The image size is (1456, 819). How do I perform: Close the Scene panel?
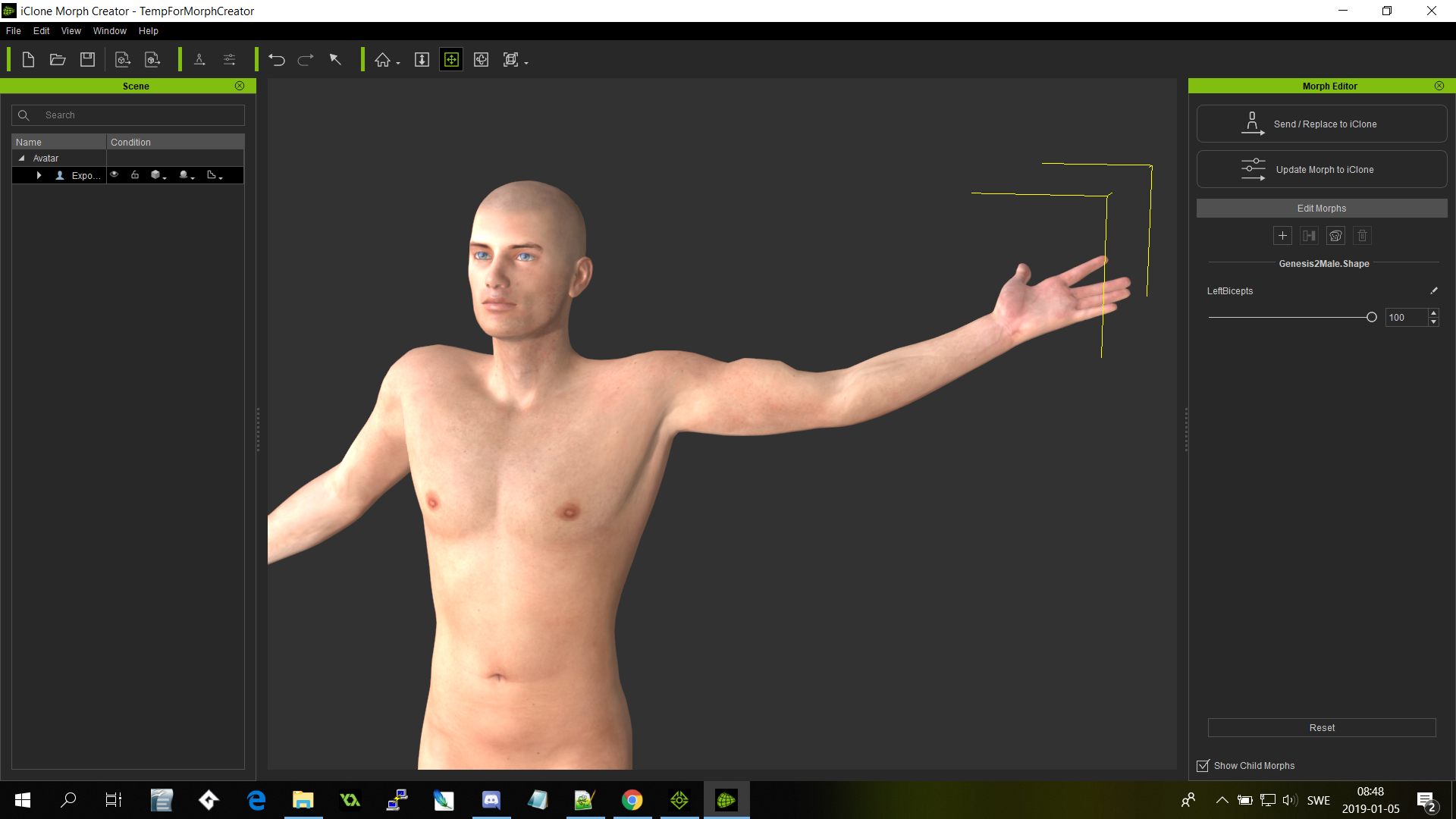(x=240, y=86)
